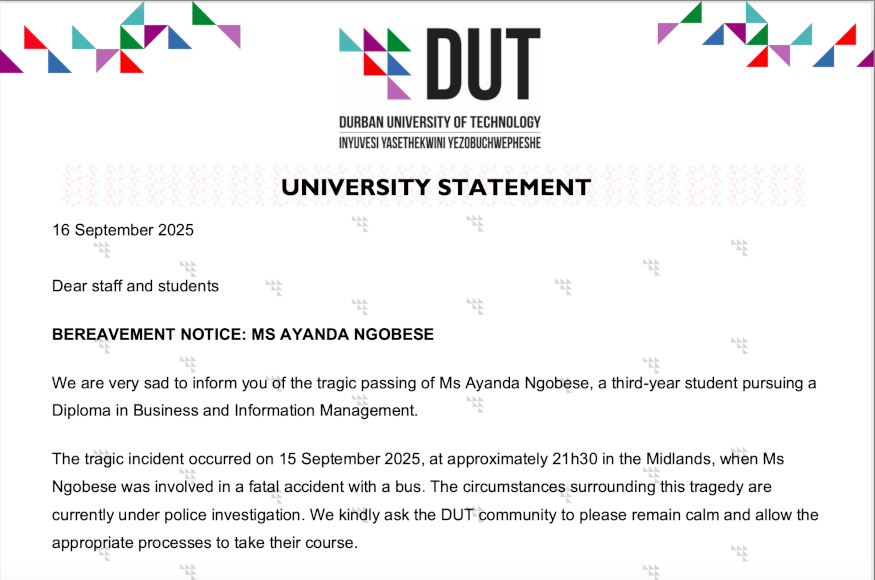875x580 pixels.
Task: Click the word 'Midlands' in the paragraph
Action: point(679,459)
